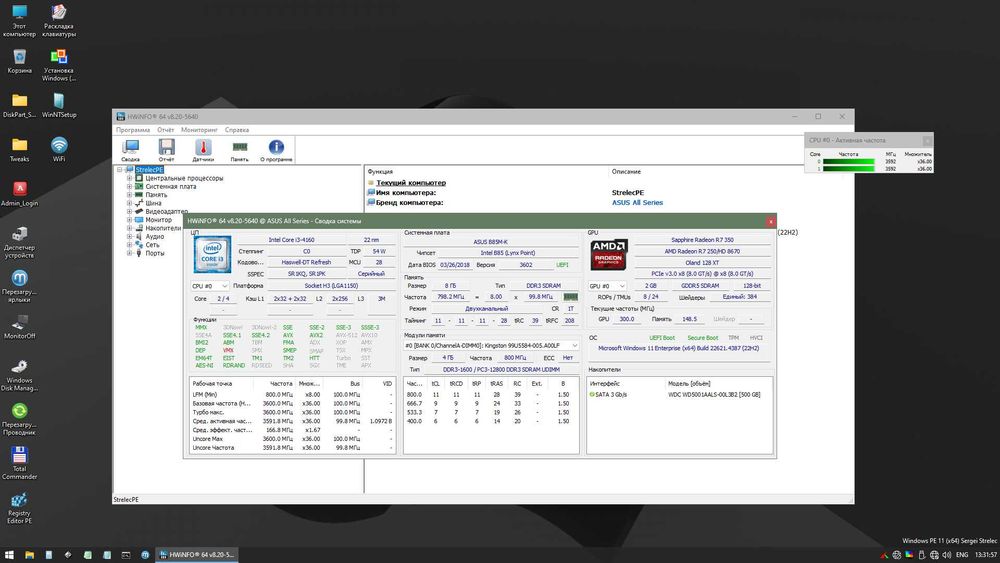The width and height of the screenshot is (1000, 563).
Task: Click the SATA 3 Gb/s drive entry
Action: 608,395
